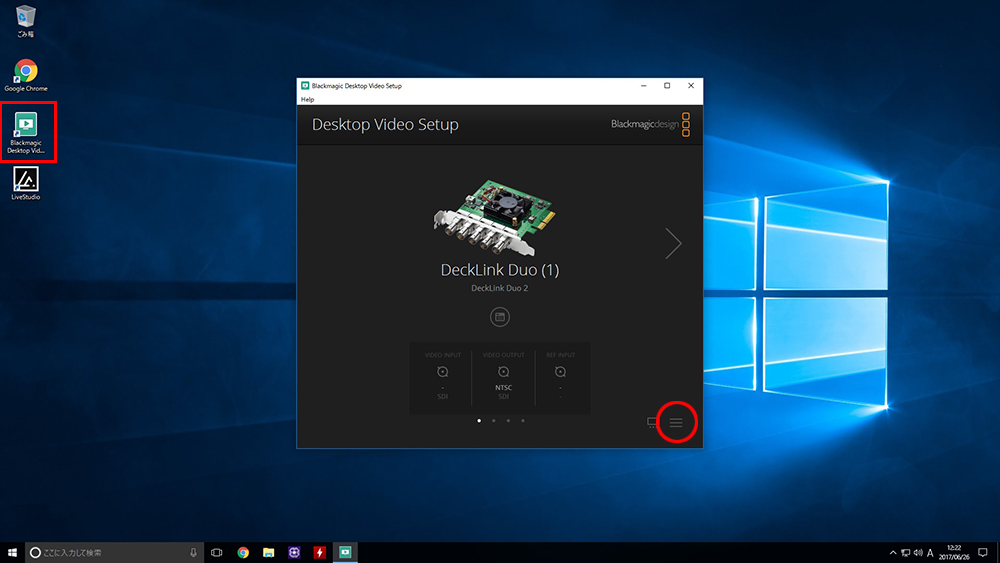This screenshot has width=1000, height=563.
Task: Click the "DeckLink Duo (1)" device name
Action: point(499,270)
